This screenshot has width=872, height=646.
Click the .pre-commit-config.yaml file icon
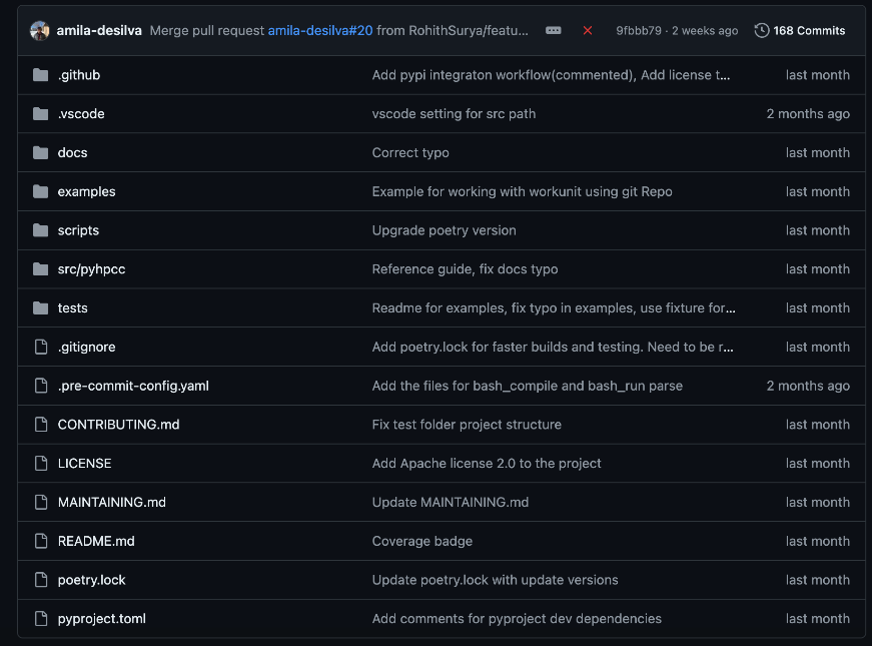point(41,386)
